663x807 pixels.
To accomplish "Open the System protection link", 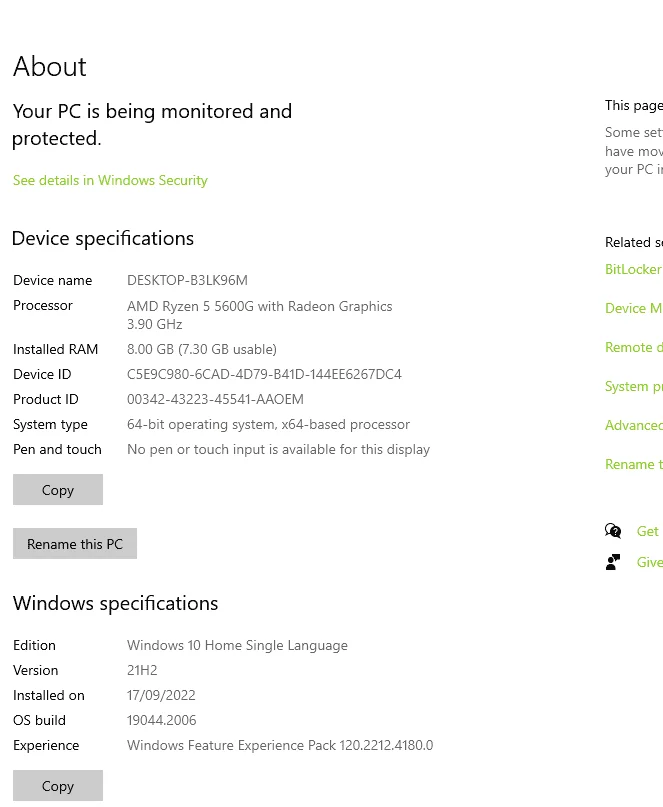I will [634, 387].
